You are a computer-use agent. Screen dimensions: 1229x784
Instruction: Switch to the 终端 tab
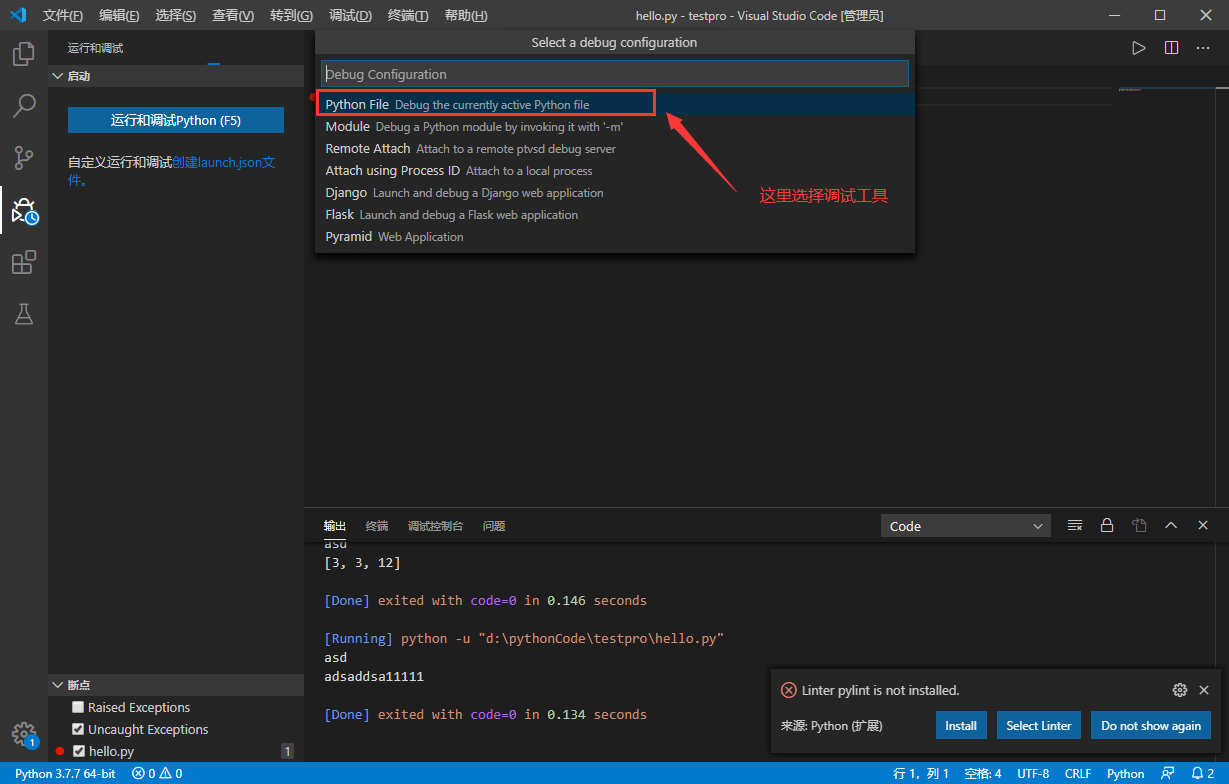(377, 526)
